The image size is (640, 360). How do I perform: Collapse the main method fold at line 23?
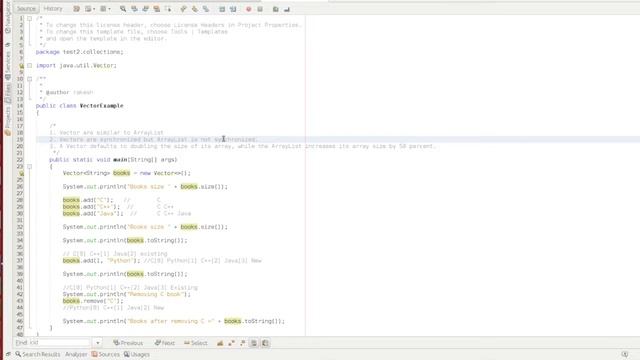(x=29, y=167)
